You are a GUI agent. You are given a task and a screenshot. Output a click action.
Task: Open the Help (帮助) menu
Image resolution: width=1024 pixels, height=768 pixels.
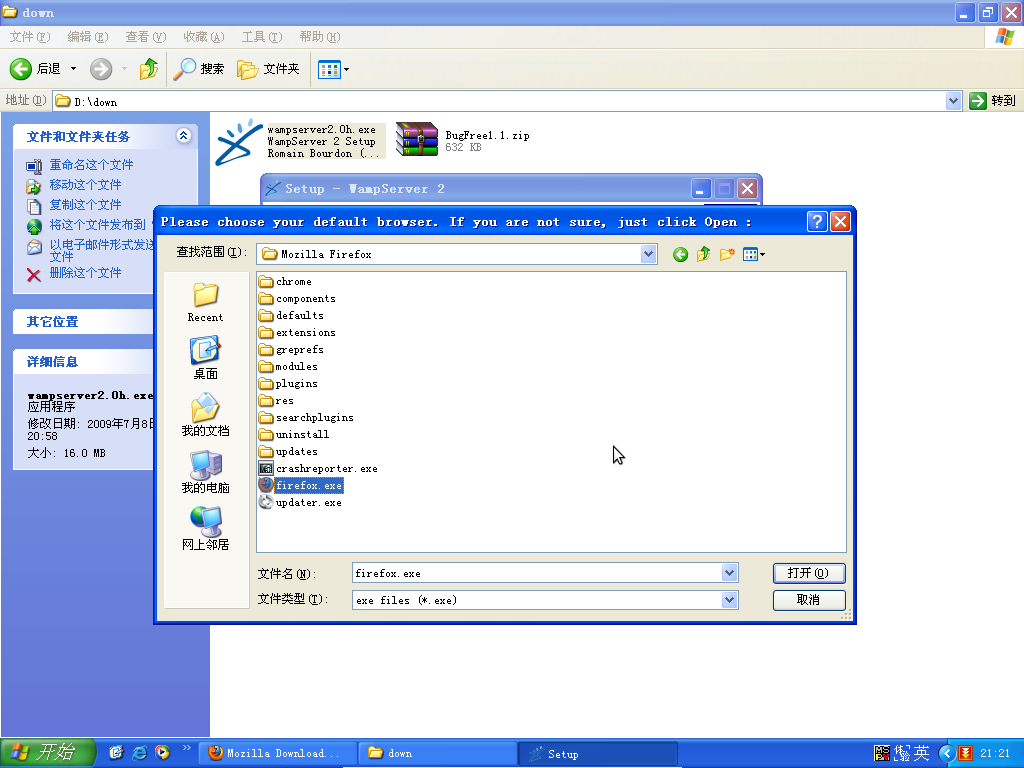[320, 37]
